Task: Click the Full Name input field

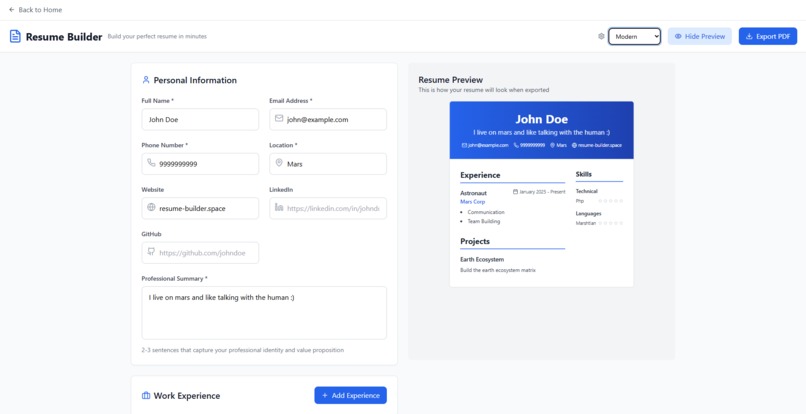Action: [x=200, y=119]
